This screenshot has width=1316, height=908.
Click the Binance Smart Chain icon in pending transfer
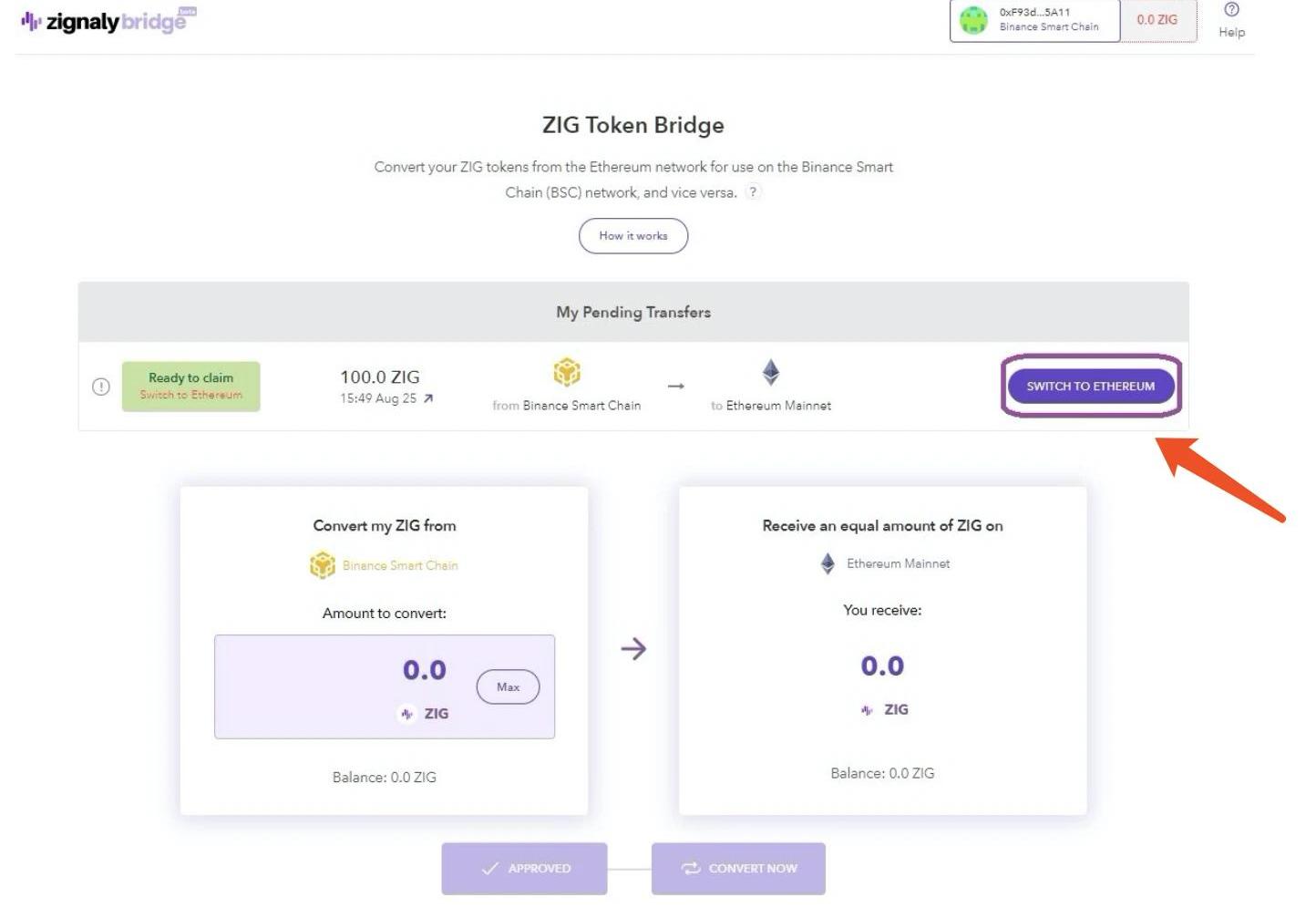pyautogui.click(x=567, y=373)
